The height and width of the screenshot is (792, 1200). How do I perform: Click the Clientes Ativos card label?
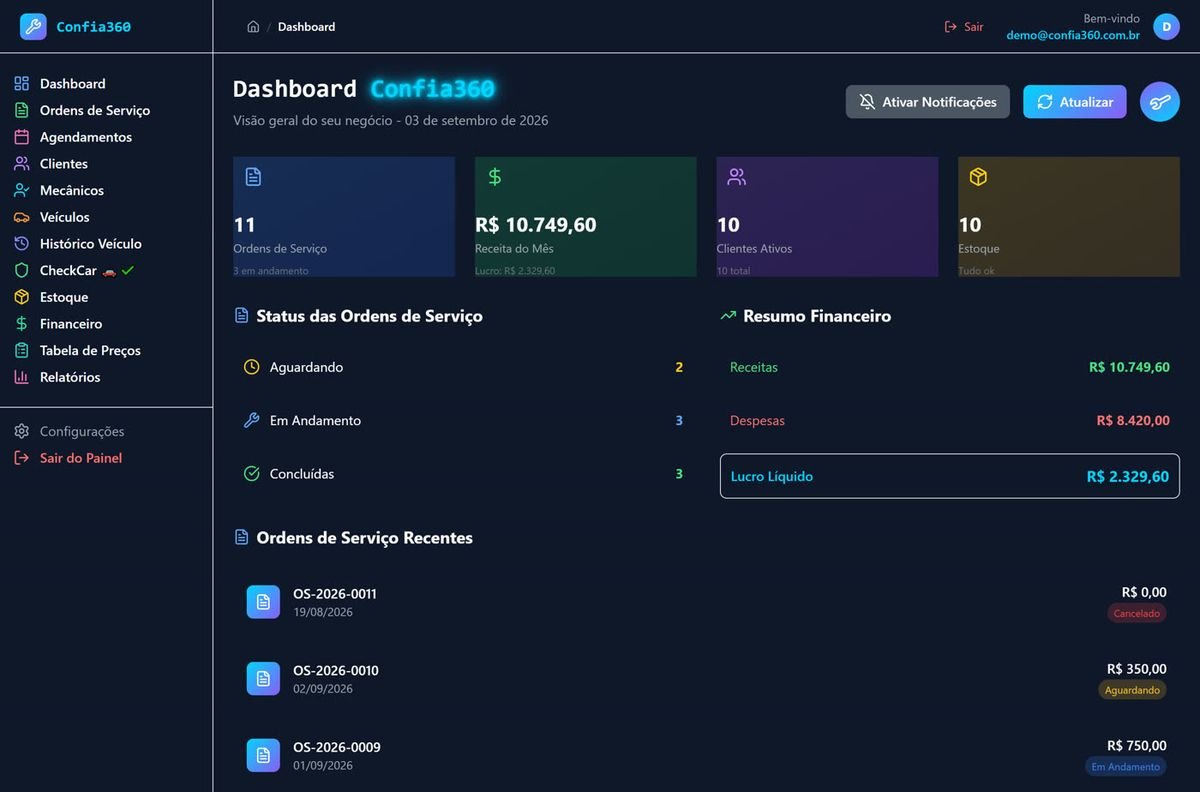point(754,249)
